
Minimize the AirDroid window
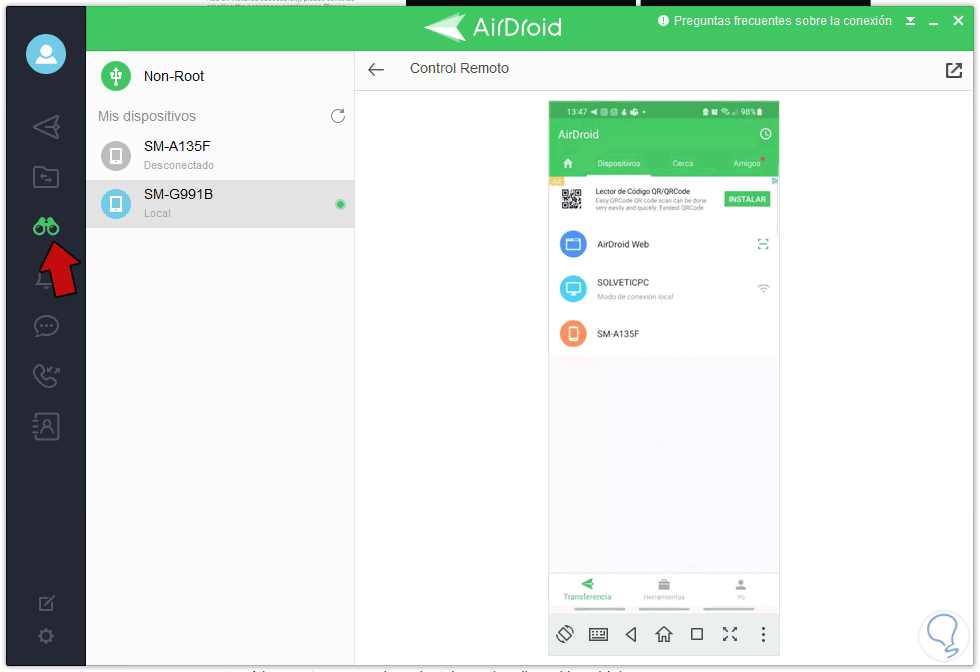(x=934, y=22)
